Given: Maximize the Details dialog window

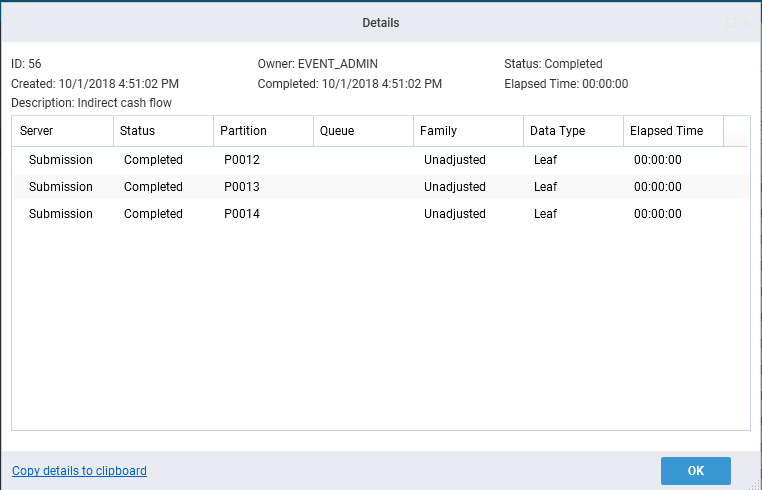Looking at the screenshot, I should (731, 22).
